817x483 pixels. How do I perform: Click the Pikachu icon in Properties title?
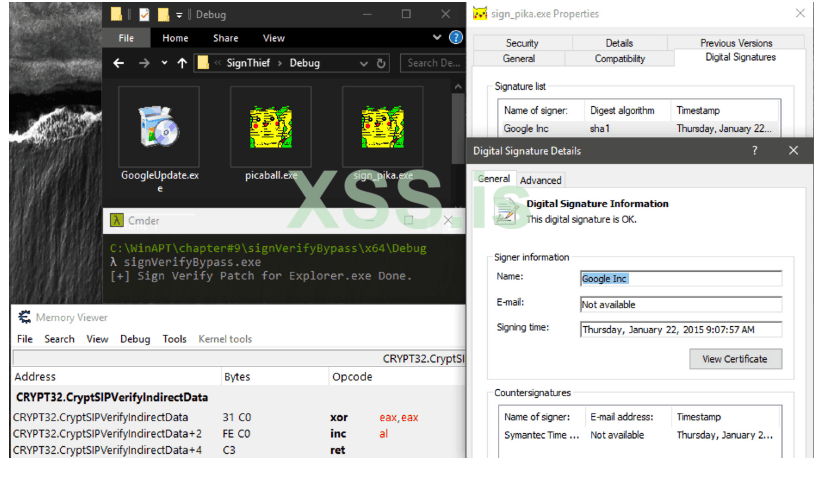[x=480, y=14]
